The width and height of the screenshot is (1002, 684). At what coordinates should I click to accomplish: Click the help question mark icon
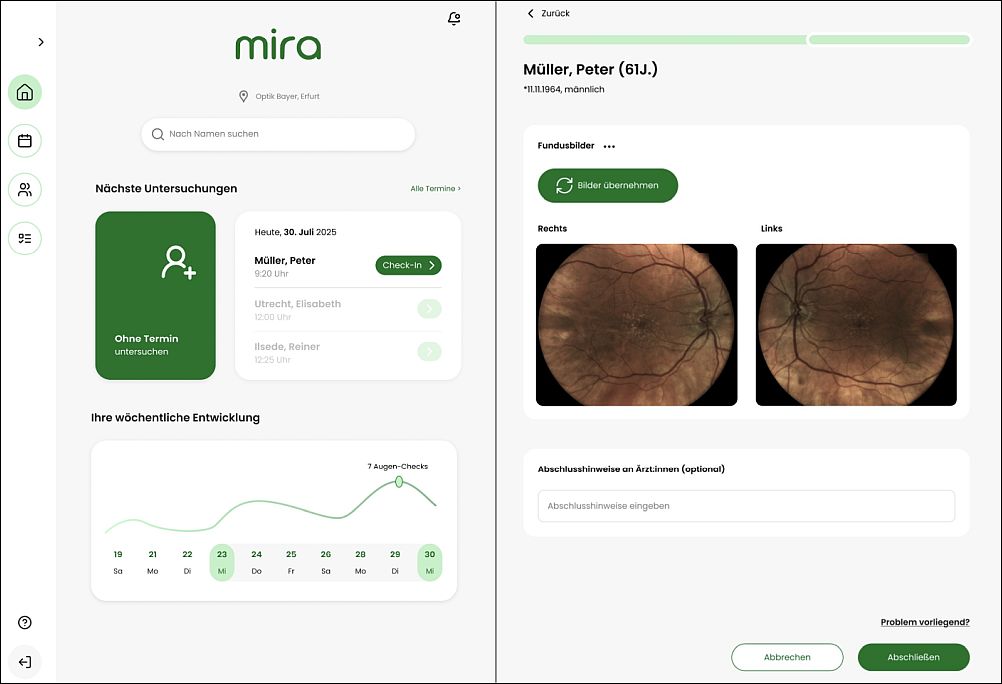(25, 623)
